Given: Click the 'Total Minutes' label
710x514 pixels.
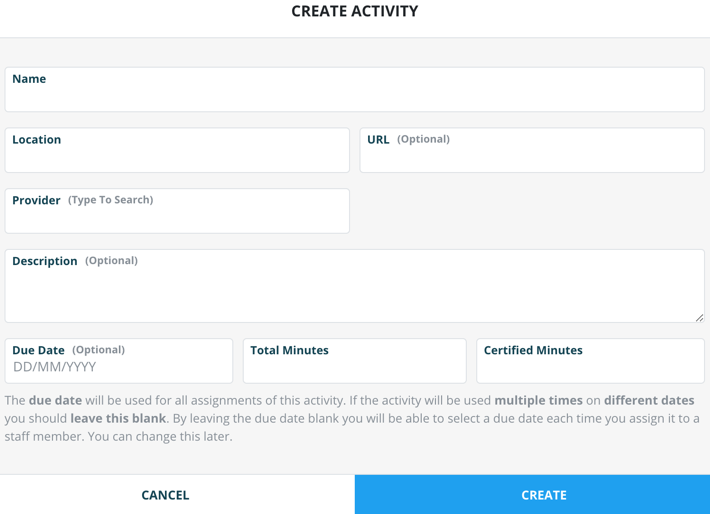Looking at the screenshot, I should tap(289, 350).
